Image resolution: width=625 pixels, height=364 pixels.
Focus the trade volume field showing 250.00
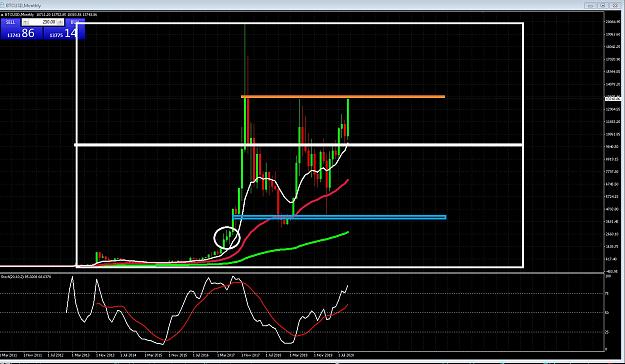coord(43,22)
